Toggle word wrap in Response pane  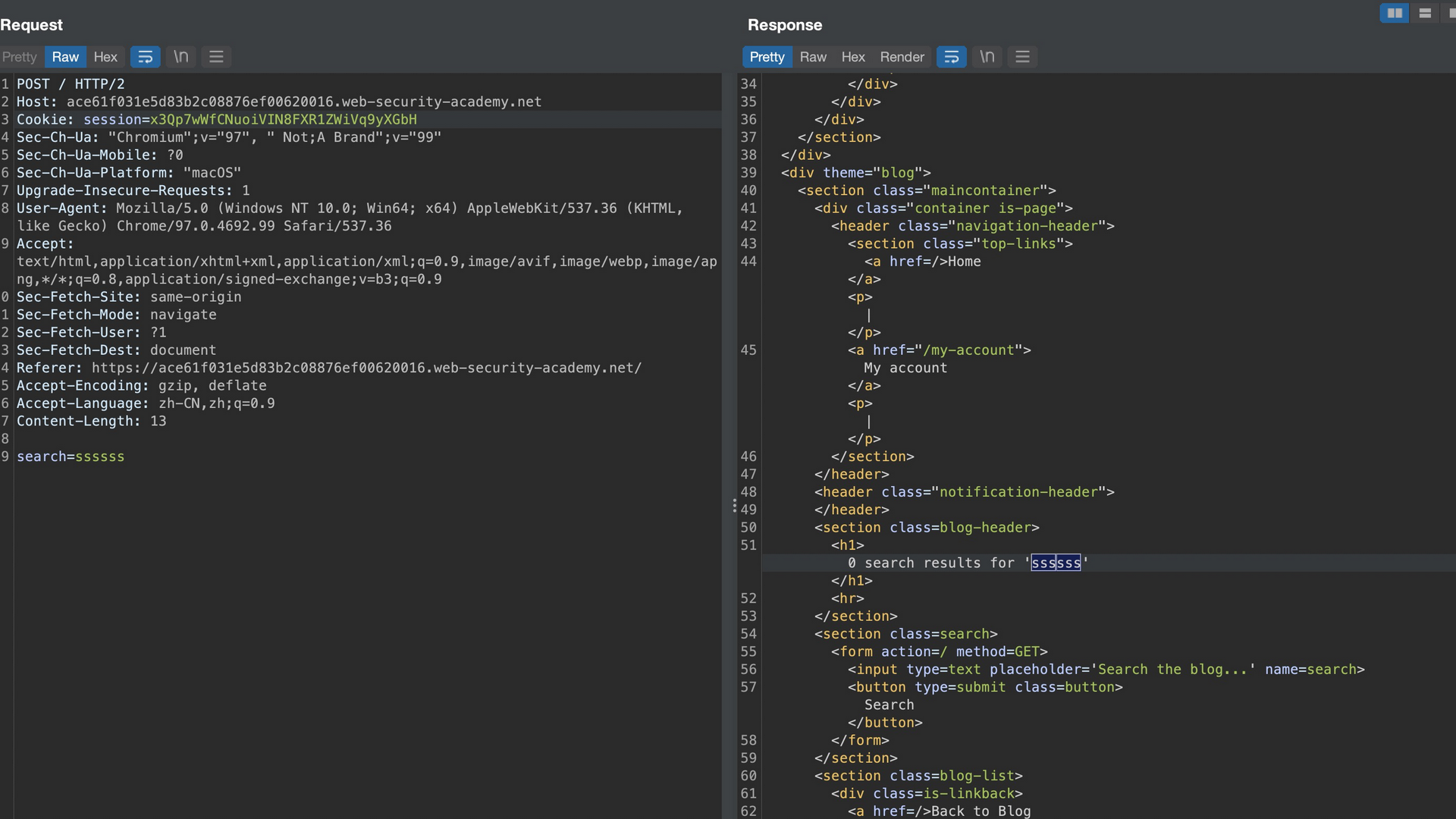(951, 57)
